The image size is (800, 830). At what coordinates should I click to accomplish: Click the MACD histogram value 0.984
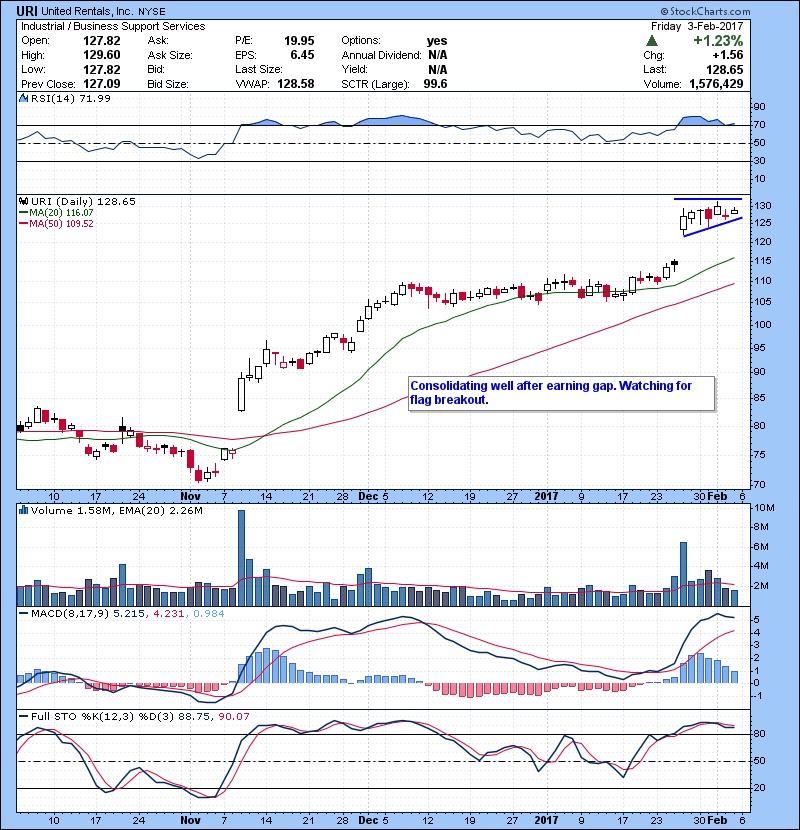pyautogui.click(x=209, y=614)
